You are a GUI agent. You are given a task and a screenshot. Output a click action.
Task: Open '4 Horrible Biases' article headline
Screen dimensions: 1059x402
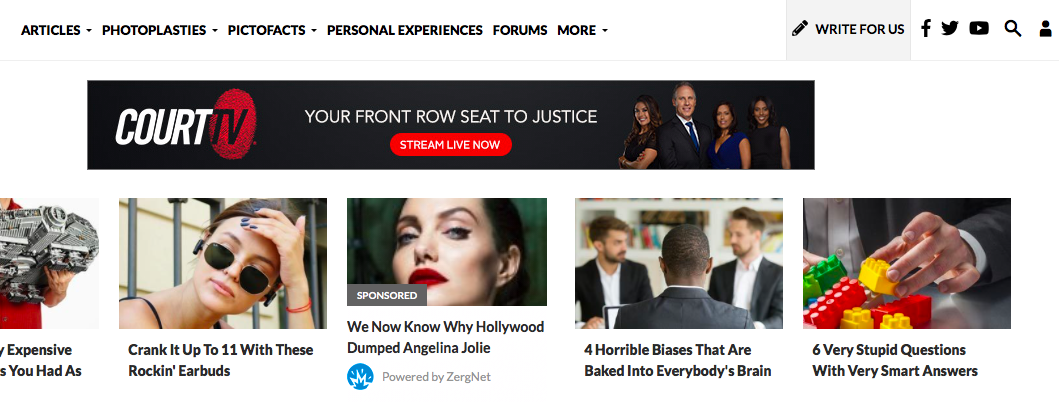pyautogui.click(x=677, y=360)
